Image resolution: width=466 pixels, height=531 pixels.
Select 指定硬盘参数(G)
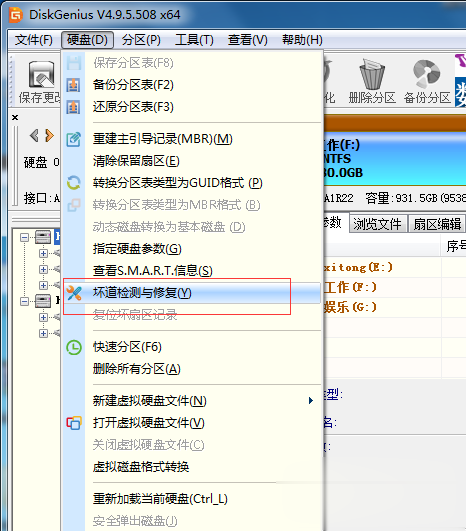192,249
